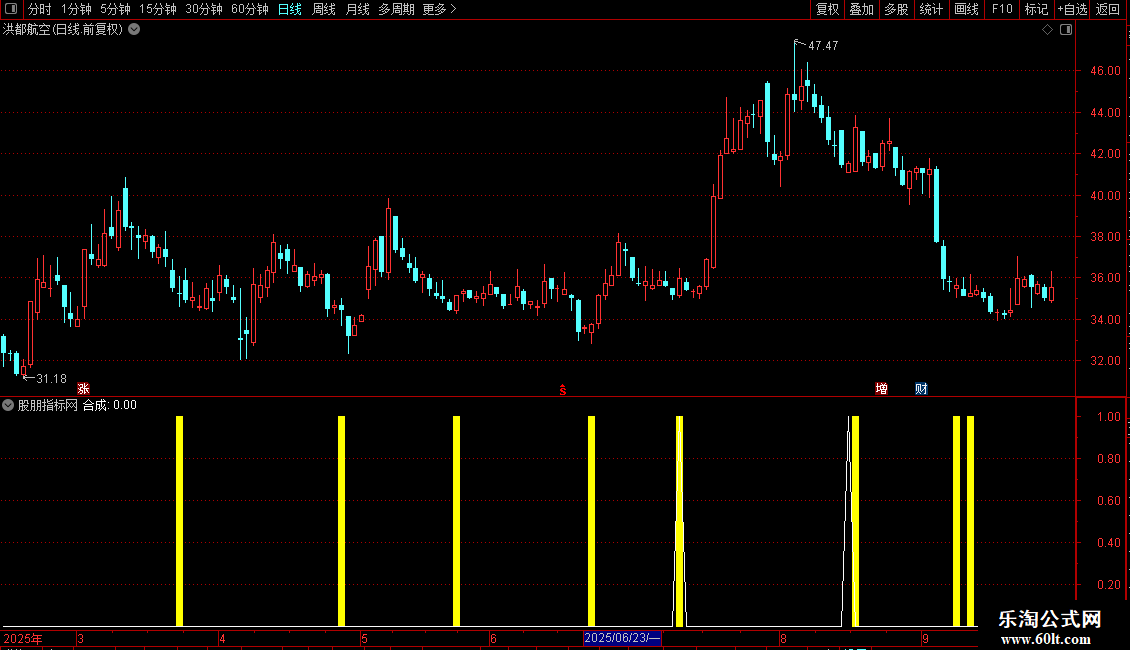This screenshot has width=1130, height=650.
Task: Switch to the 15分钟 chart
Action: click(x=158, y=9)
